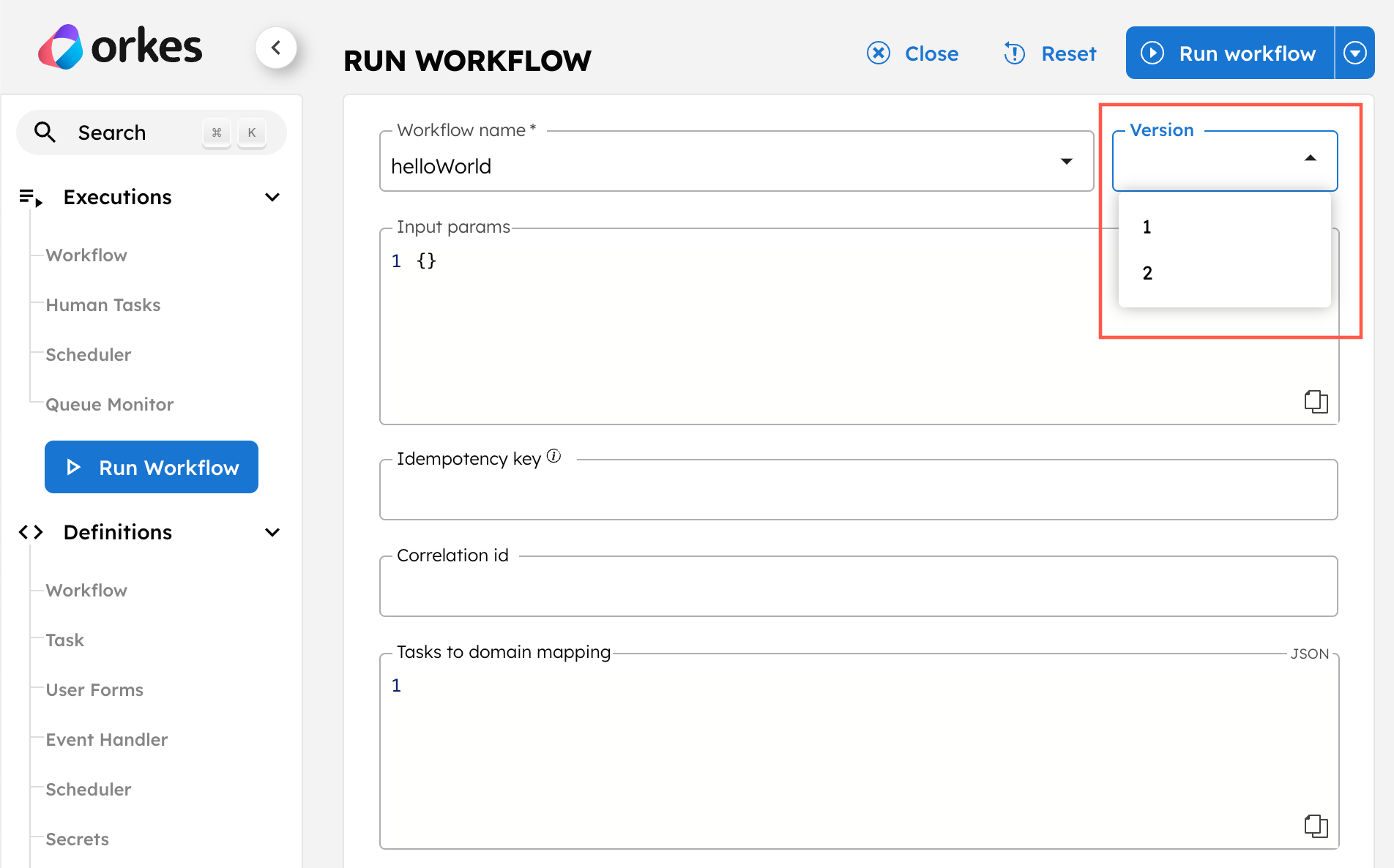The height and width of the screenshot is (868, 1394).
Task: Click the Idempotency key info icon
Action: click(554, 456)
